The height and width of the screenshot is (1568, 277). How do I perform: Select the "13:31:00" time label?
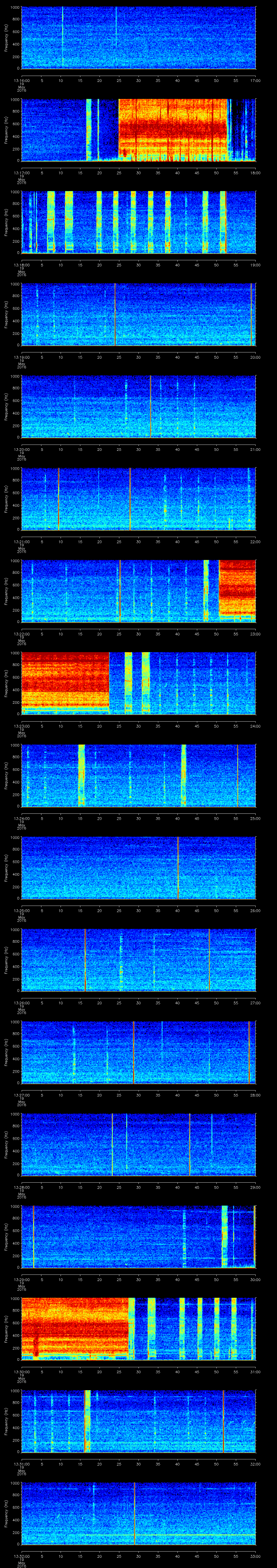coord(21,1464)
